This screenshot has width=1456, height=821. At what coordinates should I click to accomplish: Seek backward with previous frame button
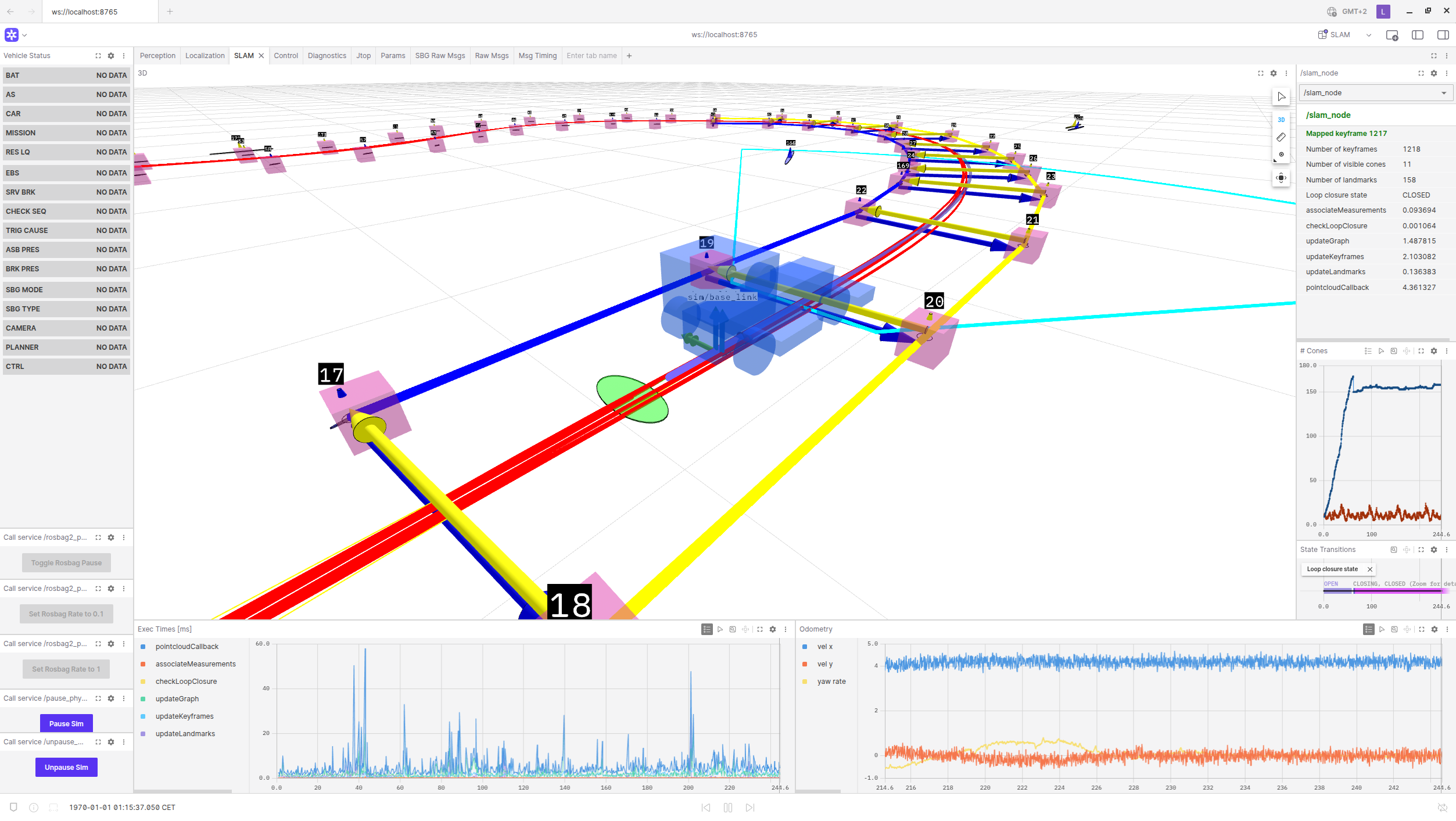[706, 808]
